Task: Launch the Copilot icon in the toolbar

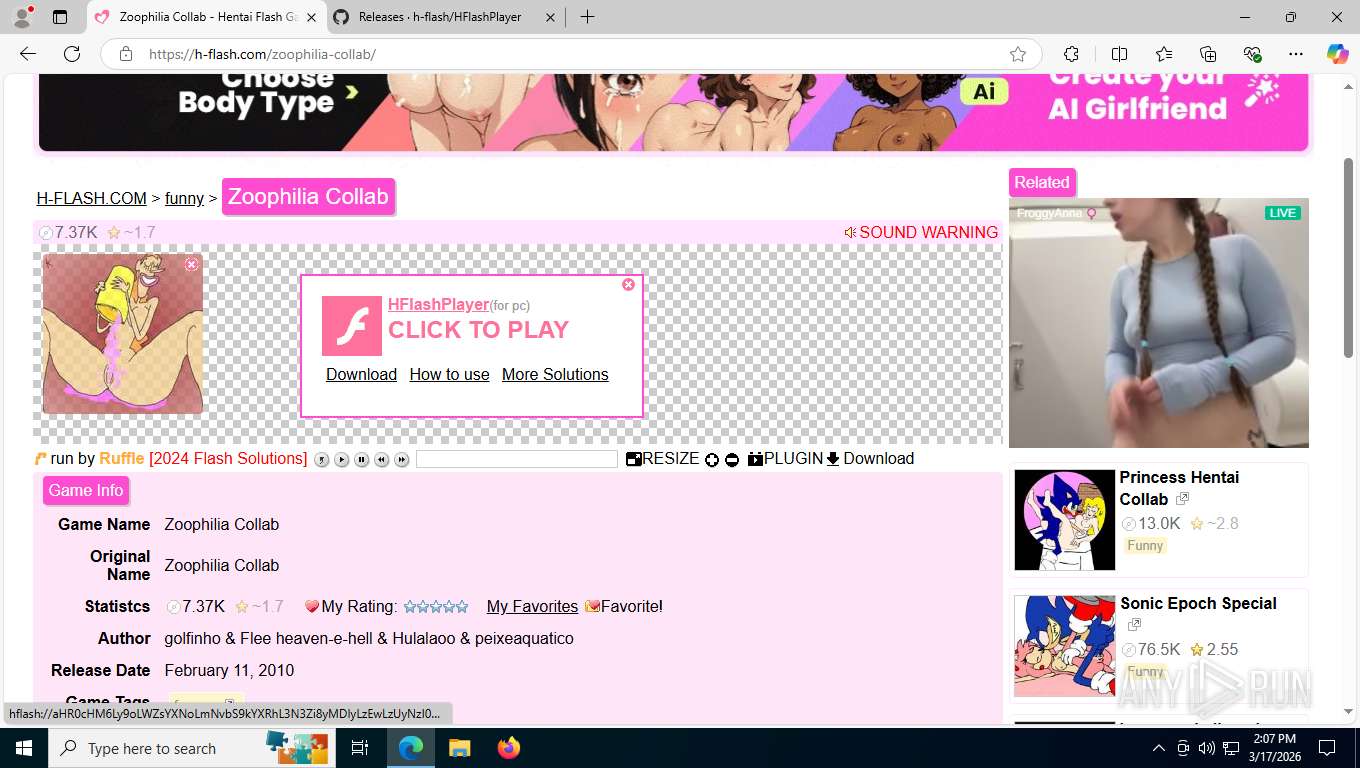Action: (1337, 54)
